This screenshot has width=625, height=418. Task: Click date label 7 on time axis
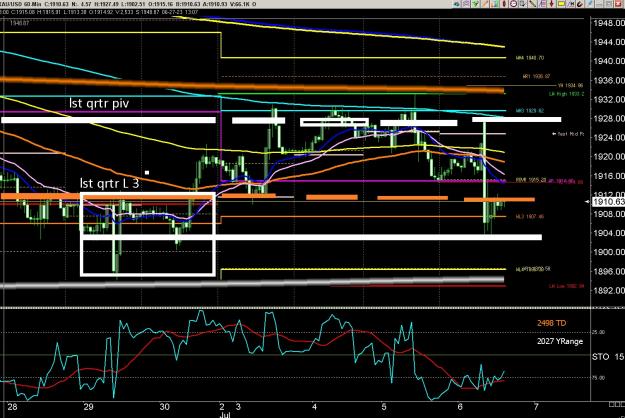(536, 407)
